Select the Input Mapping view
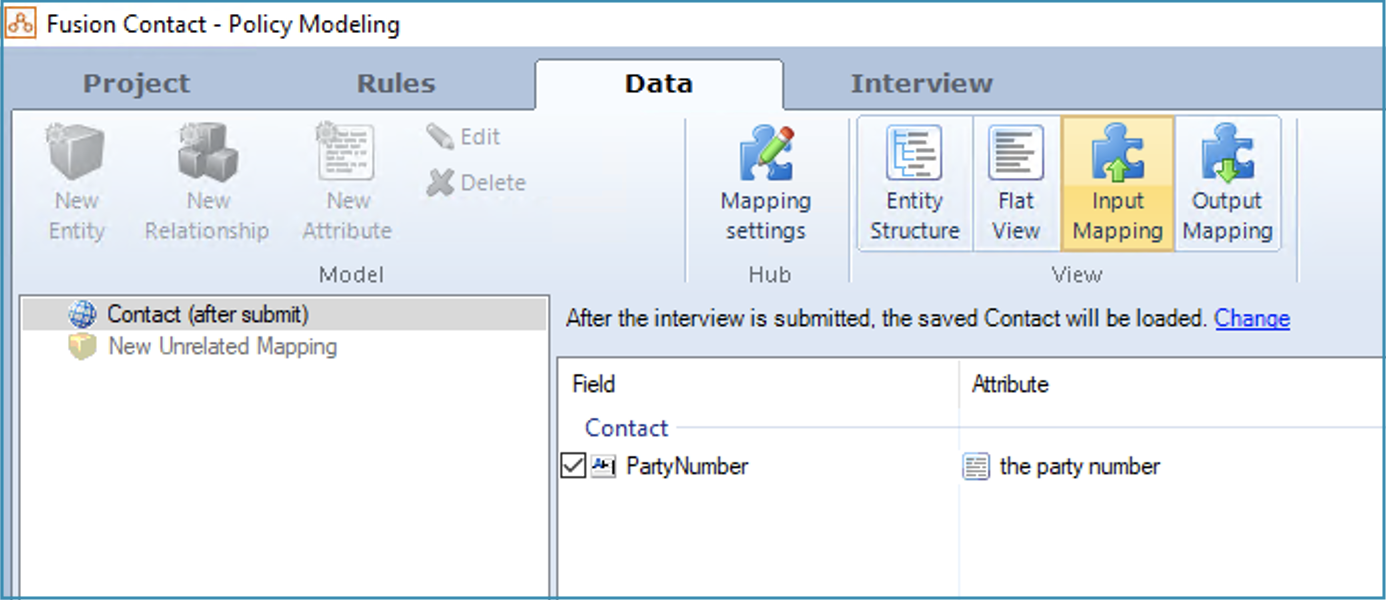1386x600 pixels. tap(1117, 183)
